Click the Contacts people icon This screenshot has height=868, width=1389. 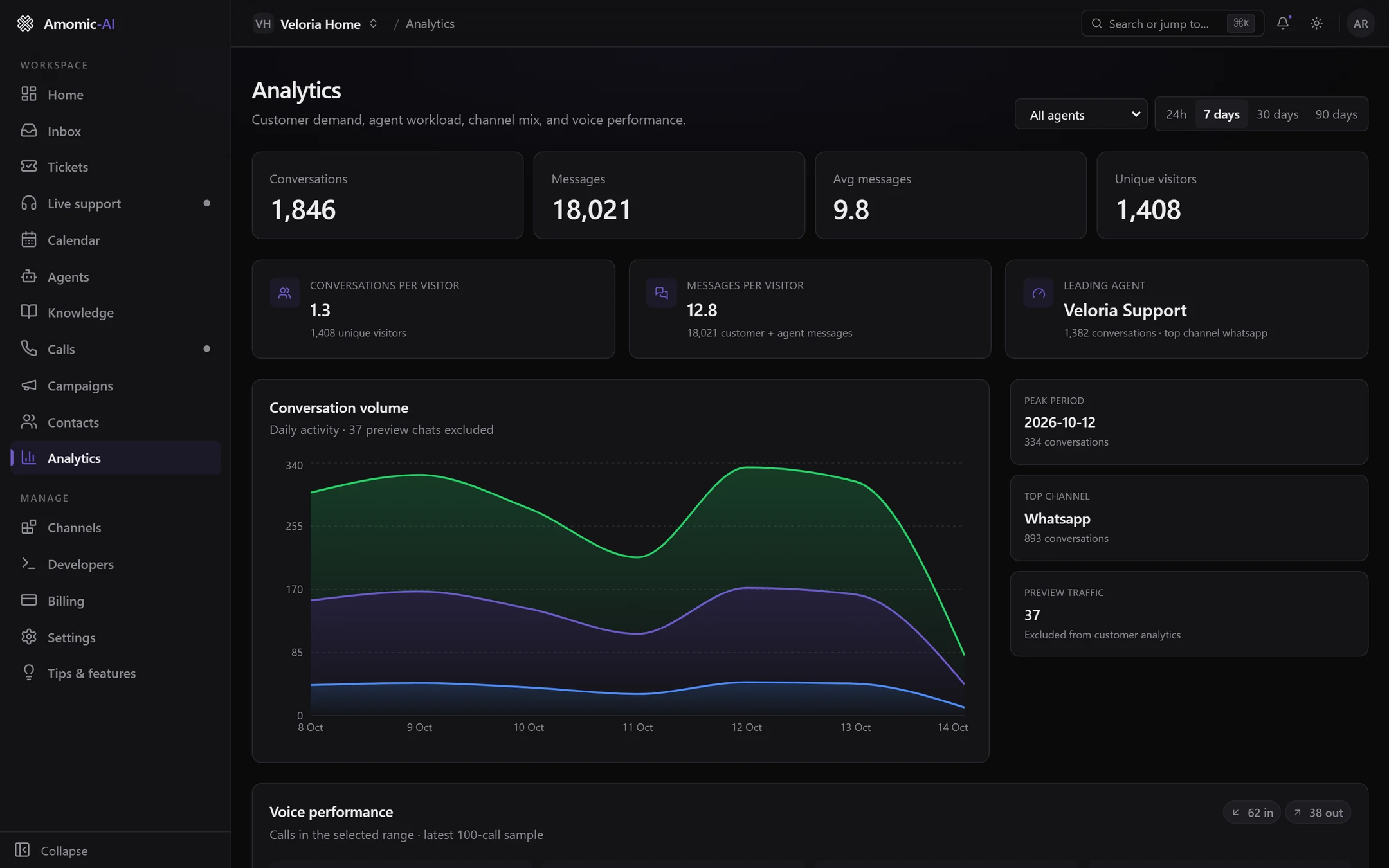[x=29, y=422]
